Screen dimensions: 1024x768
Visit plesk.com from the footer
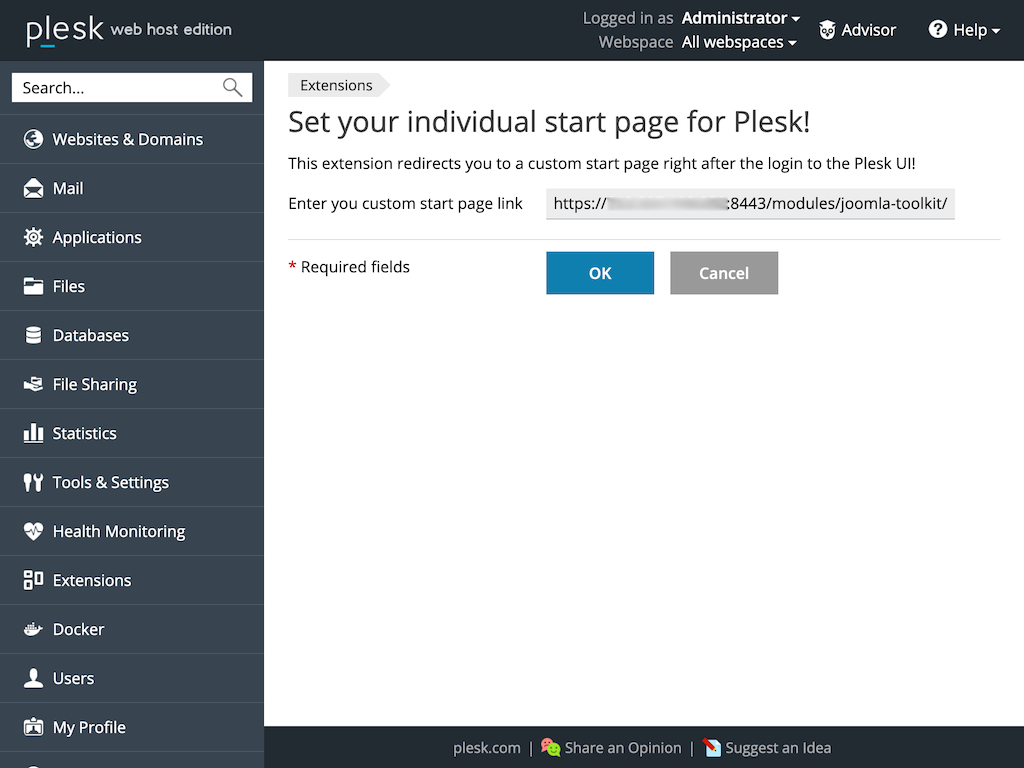click(x=487, y=747)
